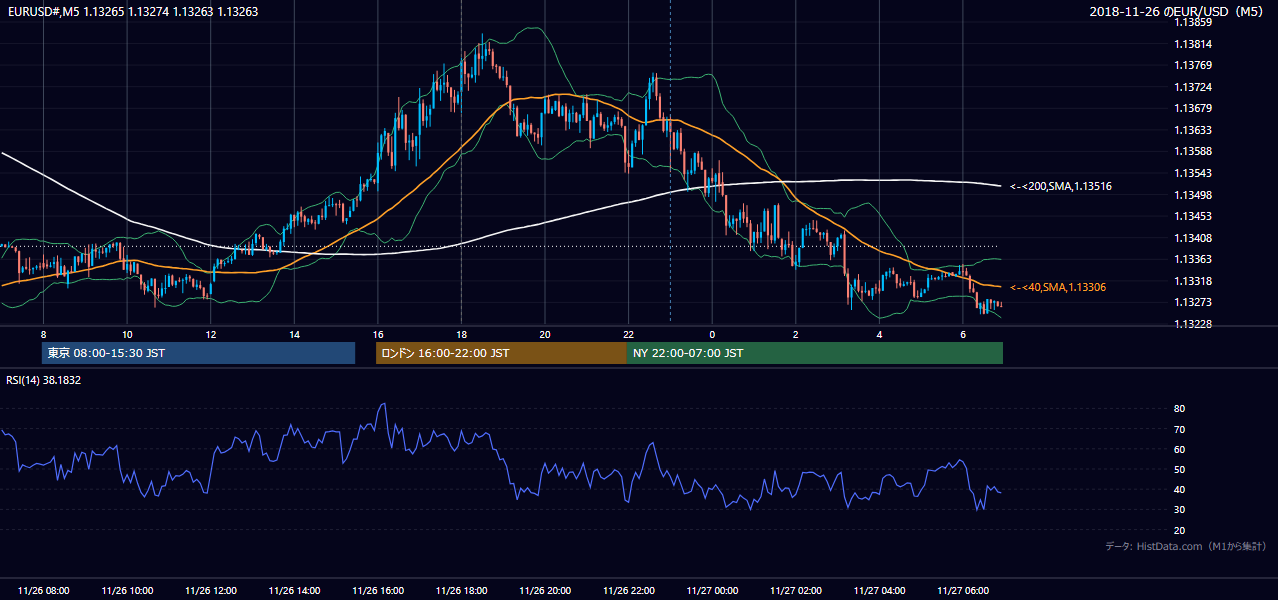
Task: Click the RSI 70 level label
Action: [x=1180, y=429]
